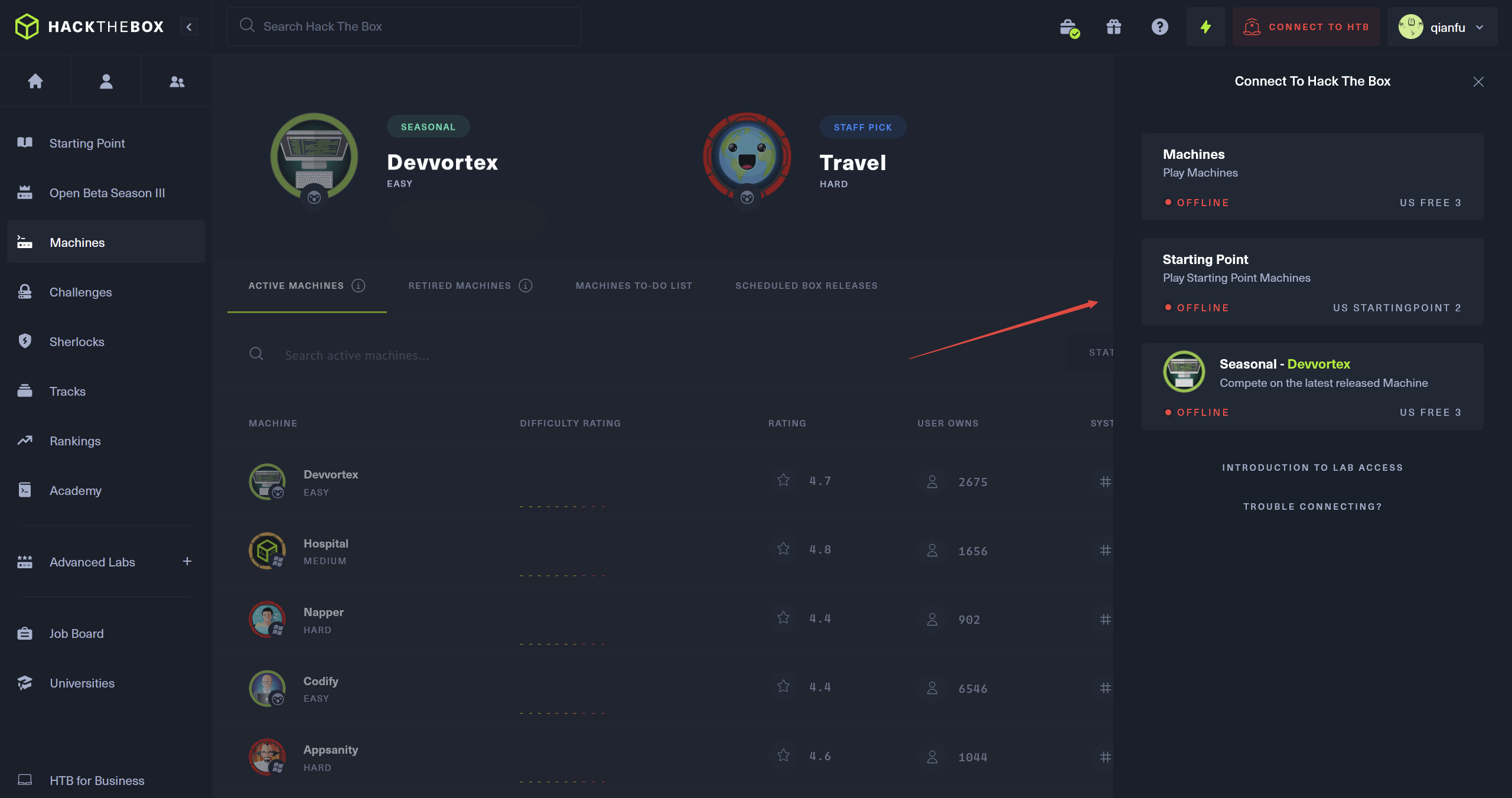Switch to Retired Machines tab

pyautogui.click(x=460, y=286)
